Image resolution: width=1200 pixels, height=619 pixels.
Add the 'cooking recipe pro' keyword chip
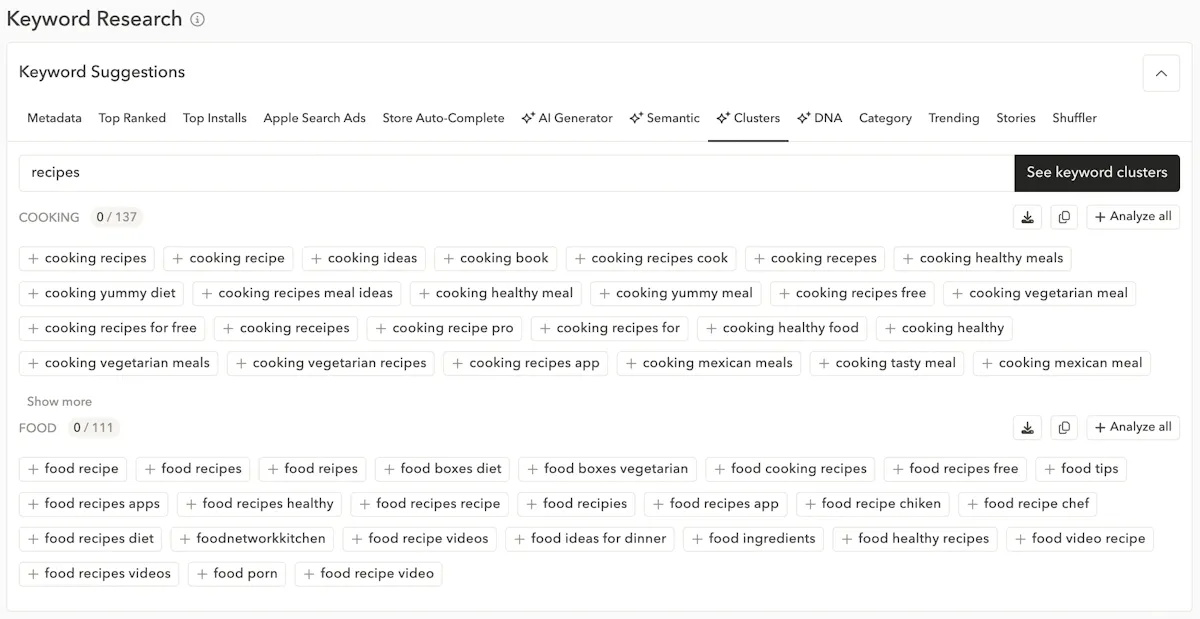(x=444, y=328)
